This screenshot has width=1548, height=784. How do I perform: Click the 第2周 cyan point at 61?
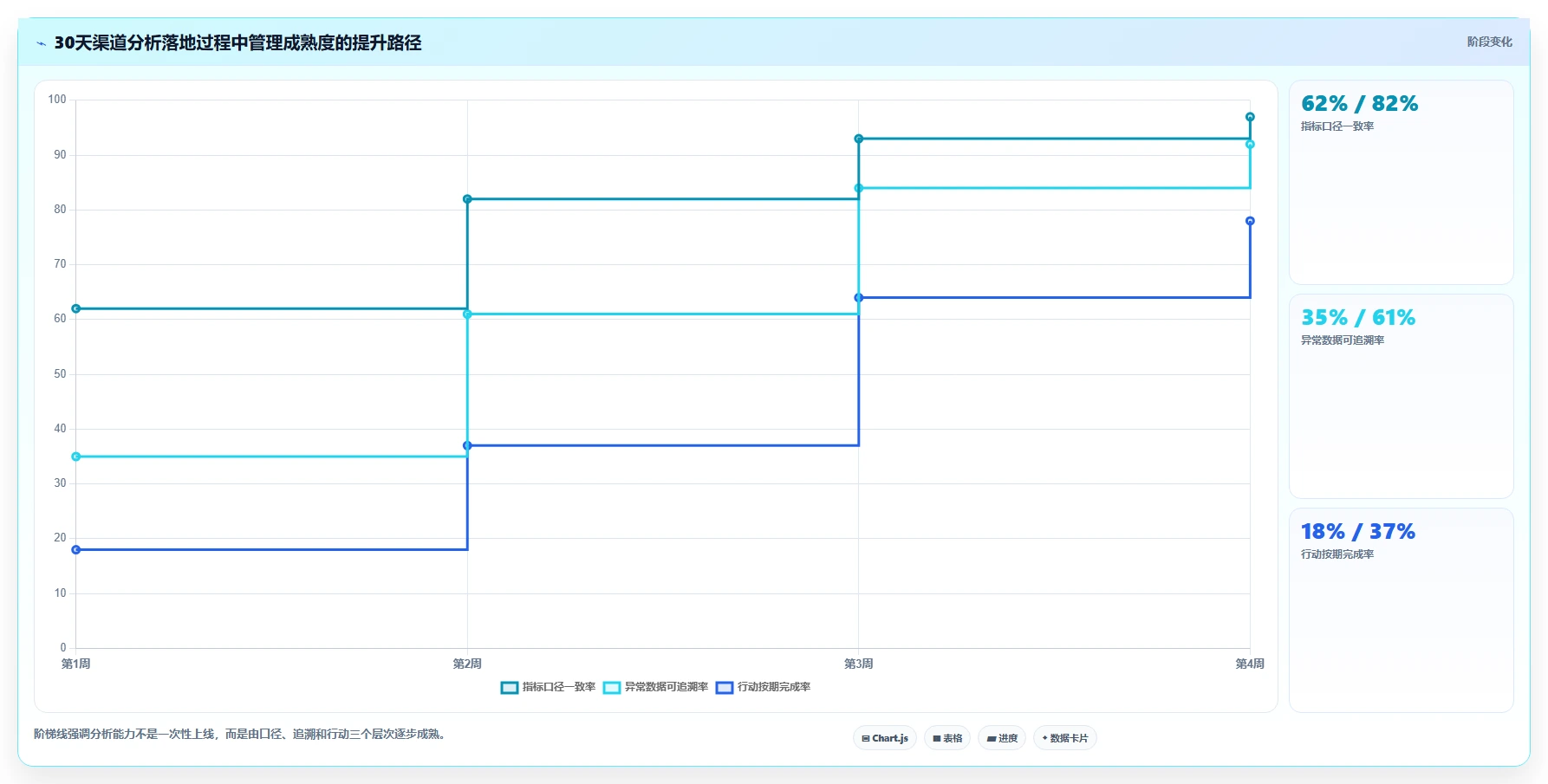click(467, 314)
